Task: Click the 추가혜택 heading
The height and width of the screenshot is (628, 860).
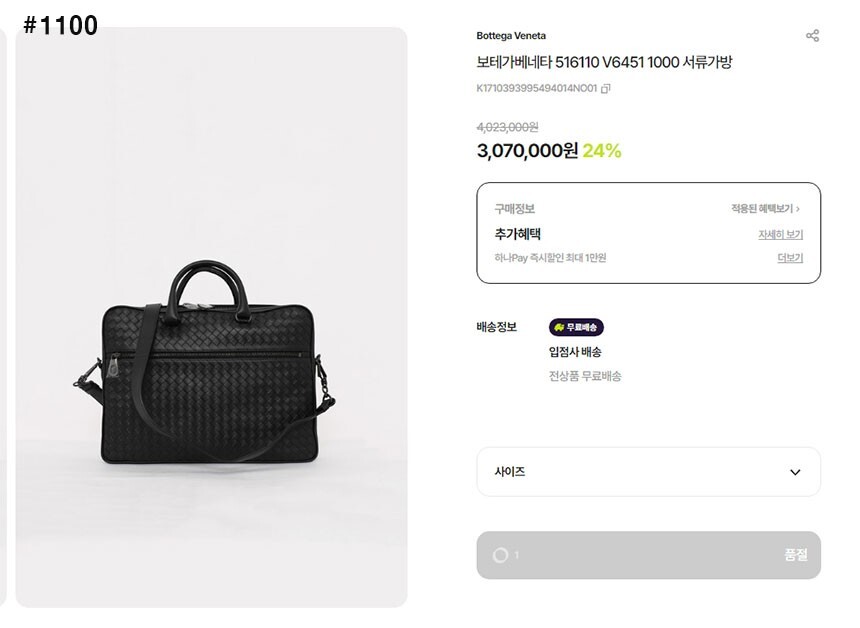Action: point(518,234)
